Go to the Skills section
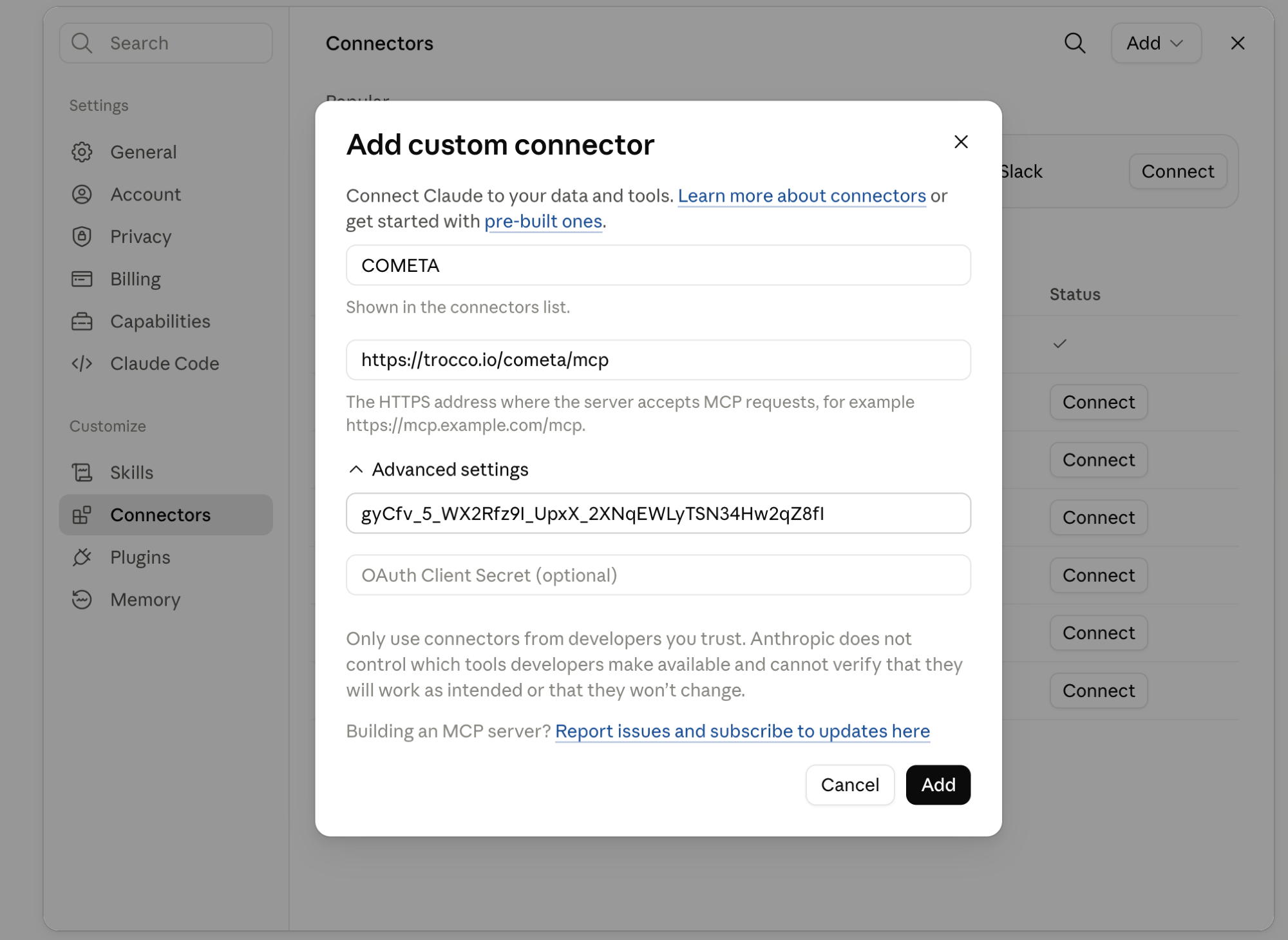 pos(166,472)
